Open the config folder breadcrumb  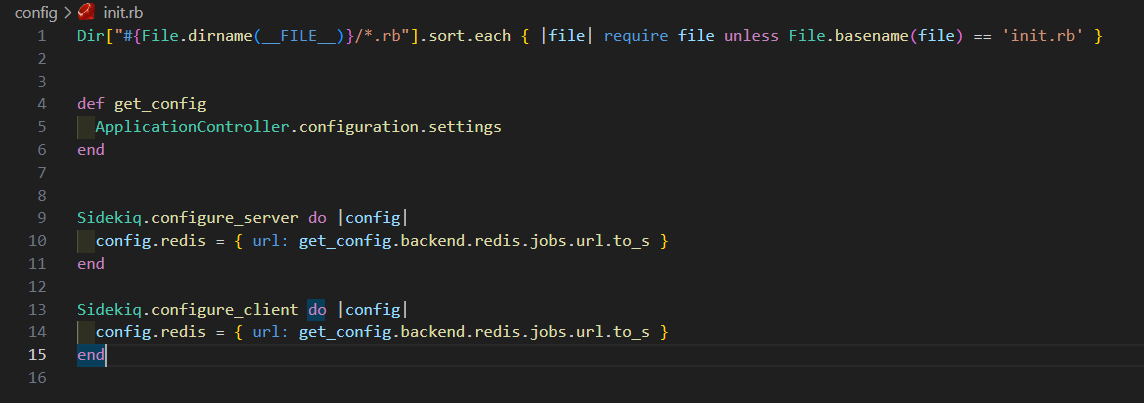[36, 12]
